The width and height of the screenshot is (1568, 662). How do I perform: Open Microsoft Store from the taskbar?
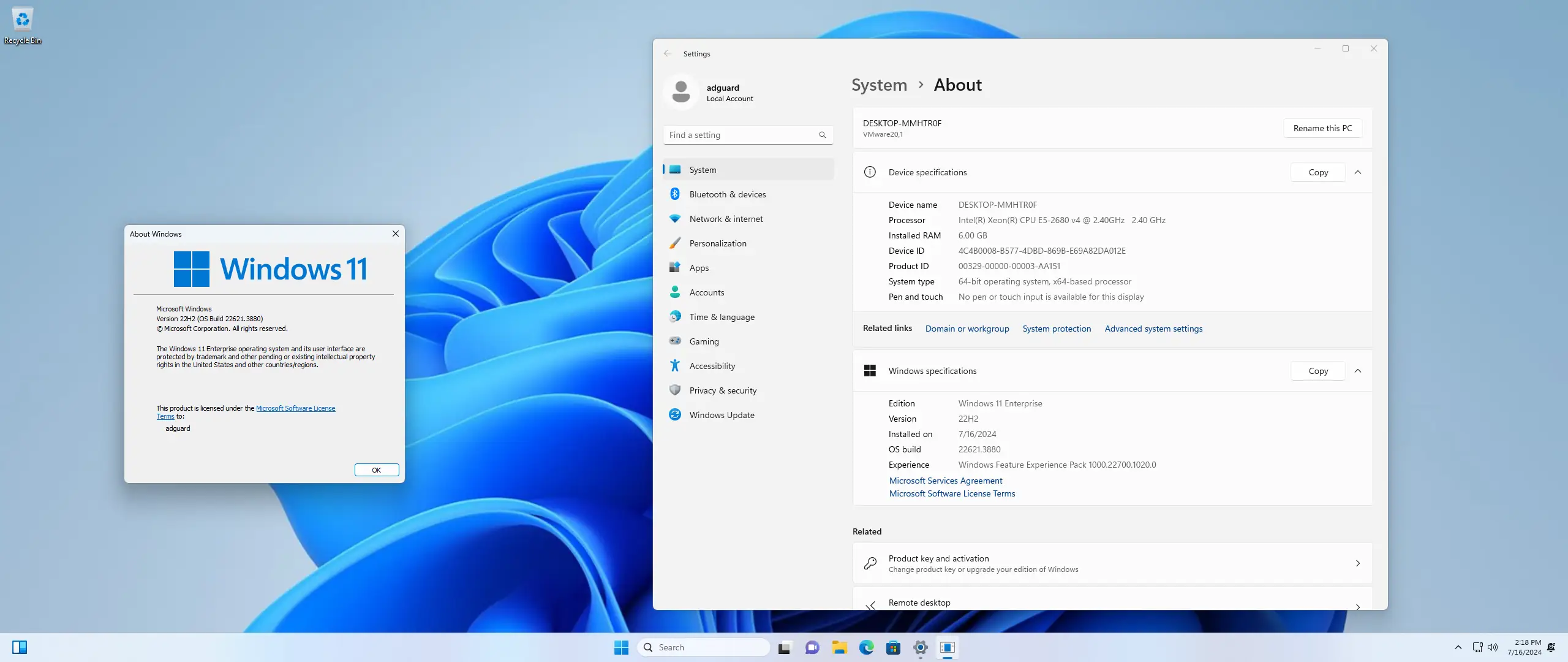pos(894,647)
